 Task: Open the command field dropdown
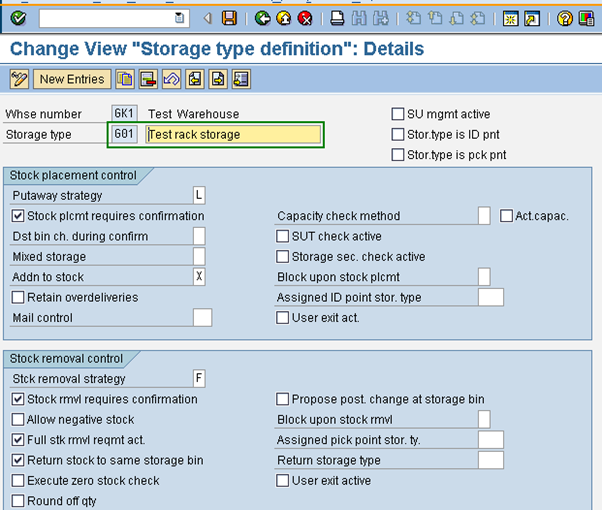tap(179, 18)
